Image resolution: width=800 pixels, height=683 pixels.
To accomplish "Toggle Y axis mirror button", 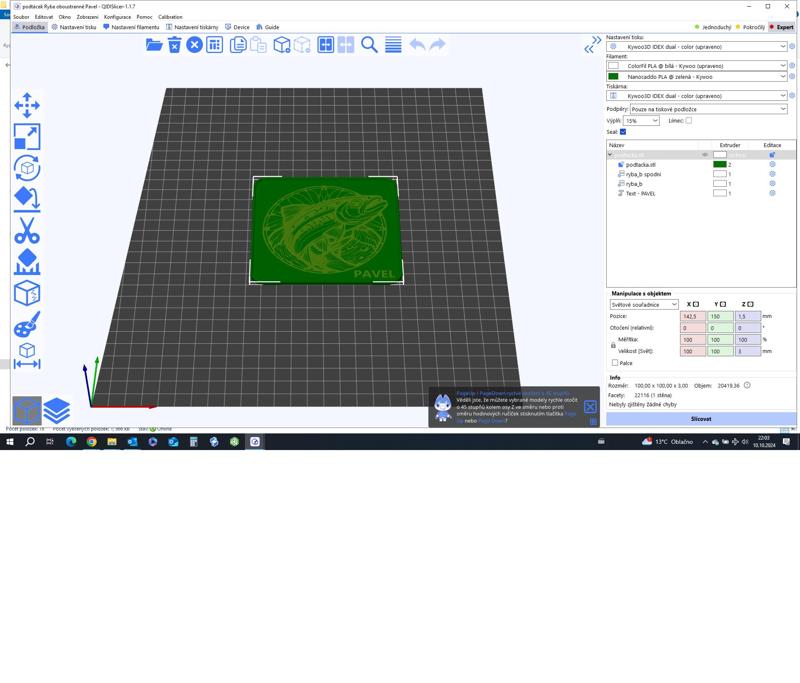I will [x=723, y=304].
